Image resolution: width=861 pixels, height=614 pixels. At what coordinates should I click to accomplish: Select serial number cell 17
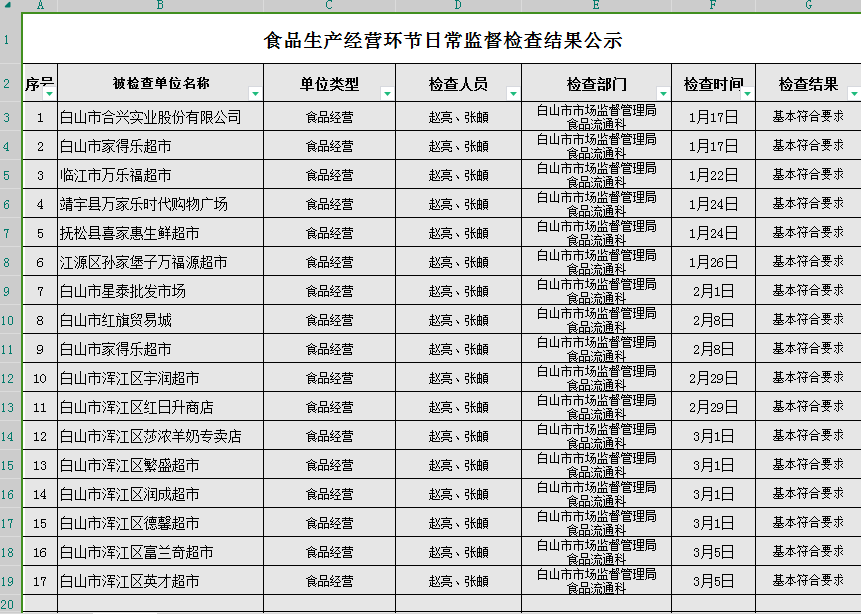click(x=40, y=581)
